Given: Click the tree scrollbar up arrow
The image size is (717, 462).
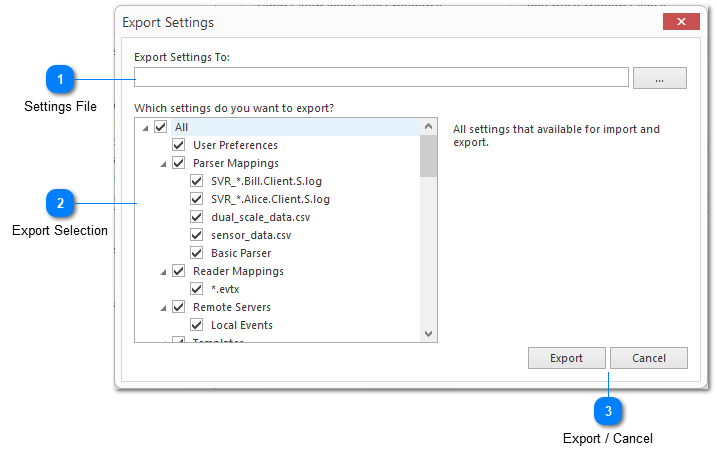Looking at the screenshot, I should (428, 126).
